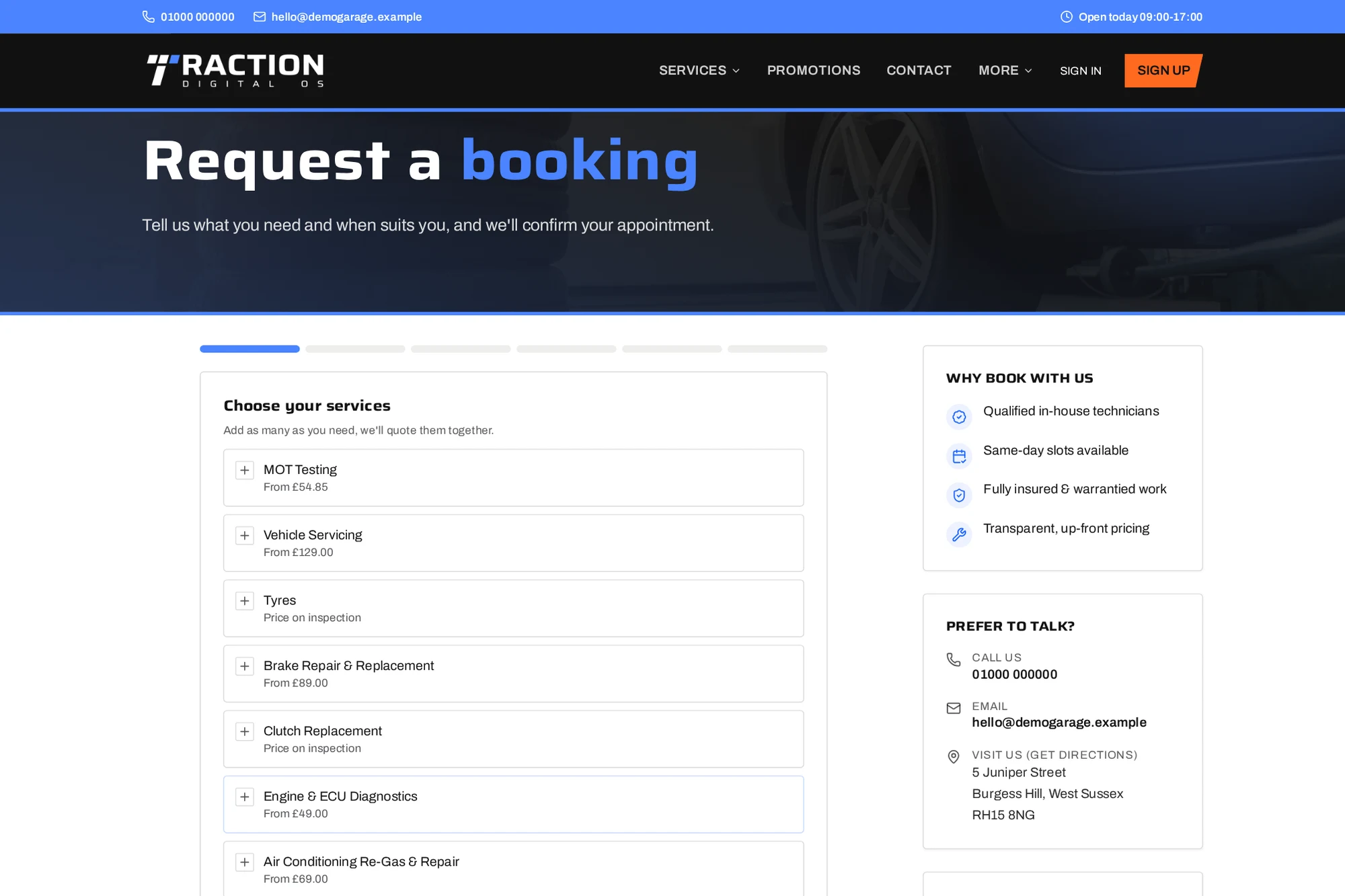Click the calendar icon for same-day slots
The width and height of the screenshot is (1345, 896).
coord(959,456)
